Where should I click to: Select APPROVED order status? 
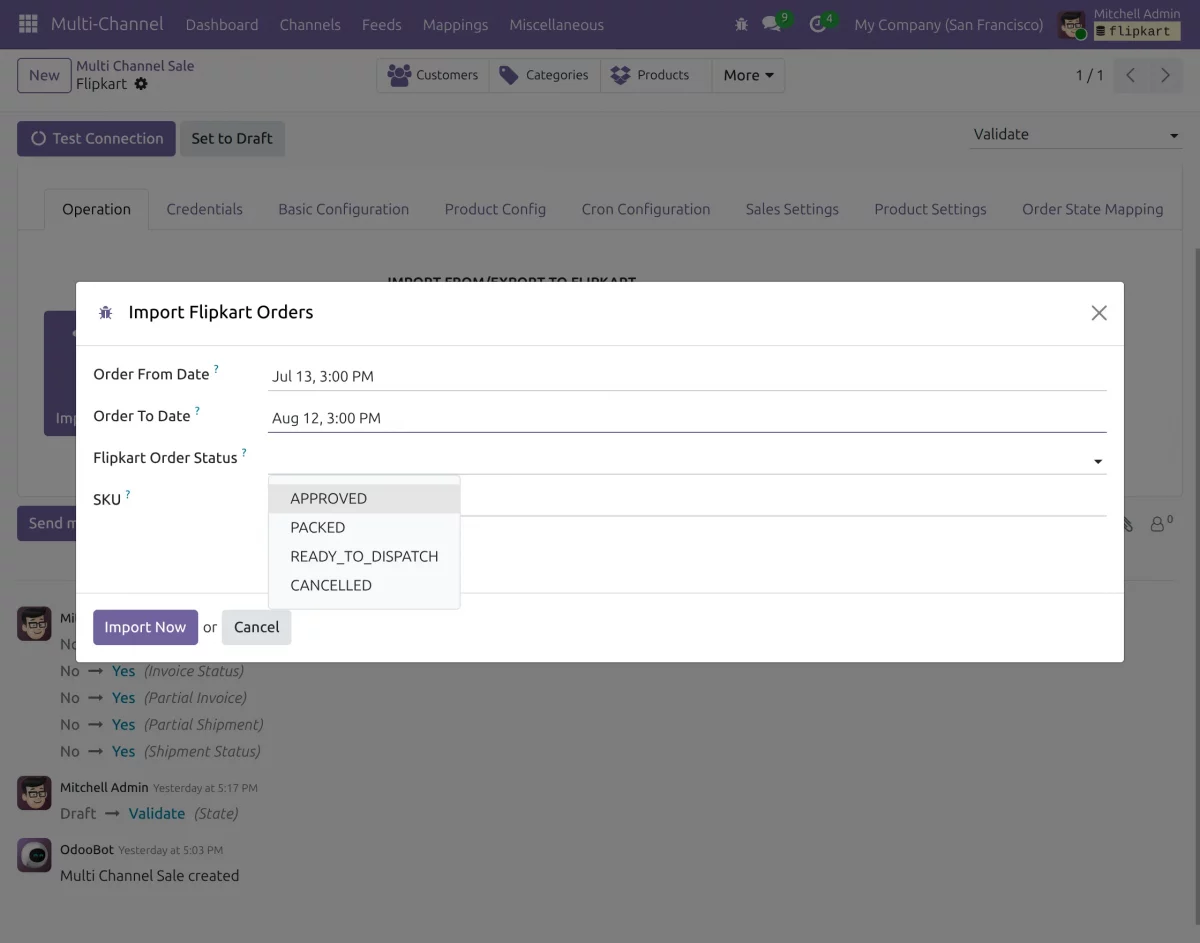tap(364, 498)
